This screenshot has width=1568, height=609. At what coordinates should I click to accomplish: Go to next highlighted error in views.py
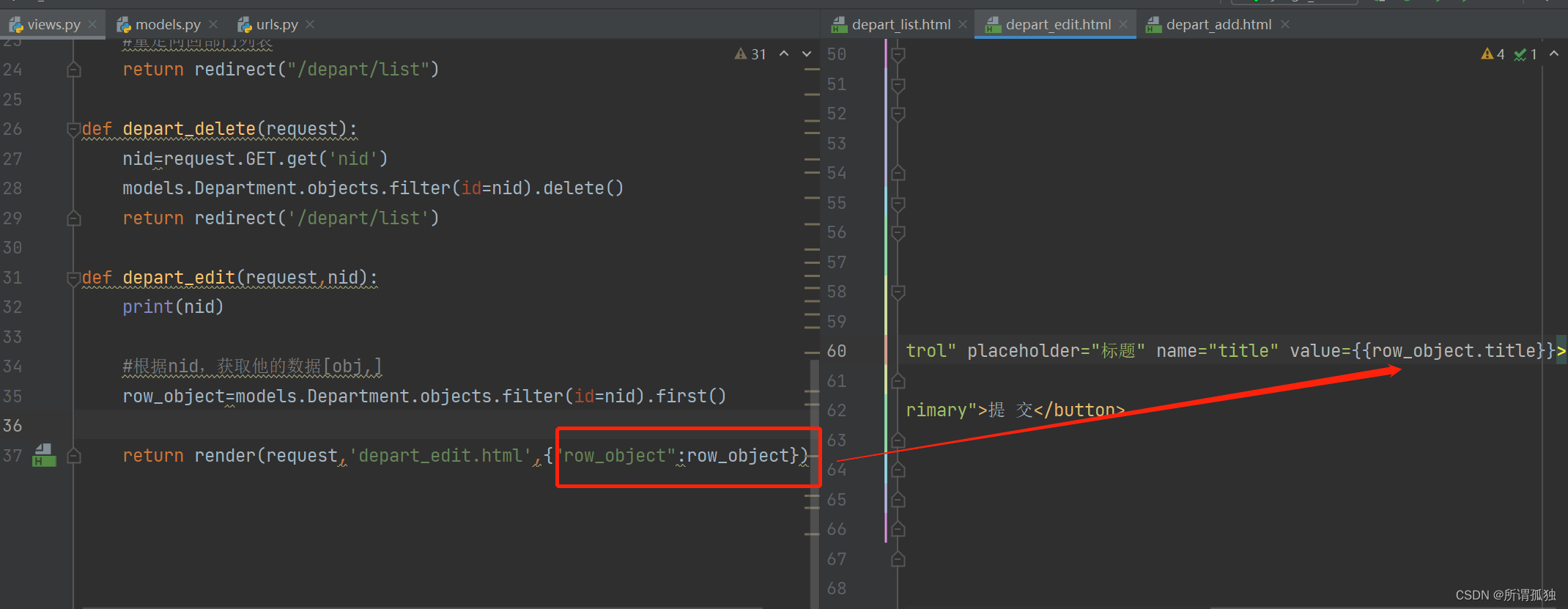click(x=807, y=53)
